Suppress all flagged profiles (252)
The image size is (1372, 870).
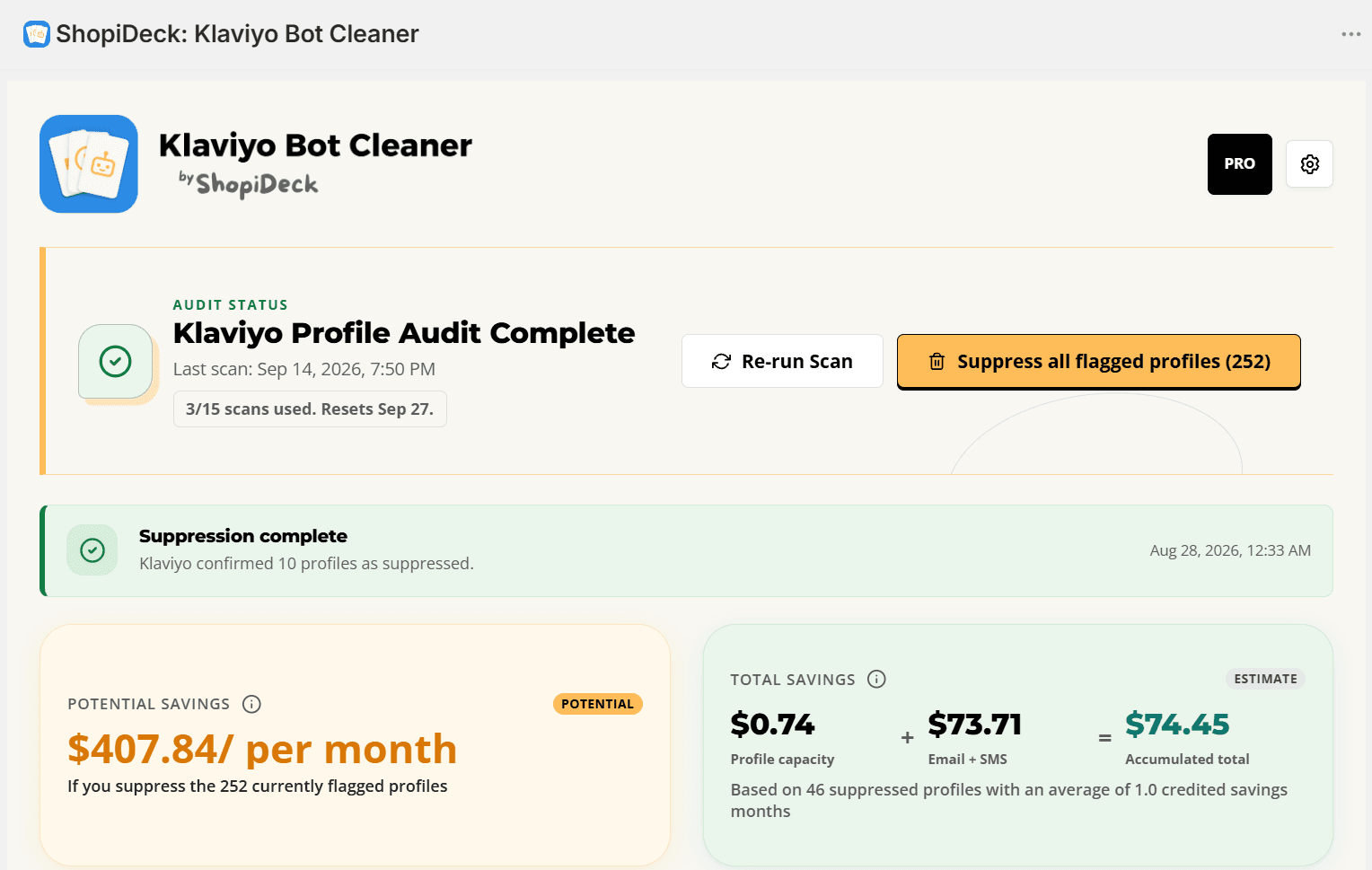1099,362
